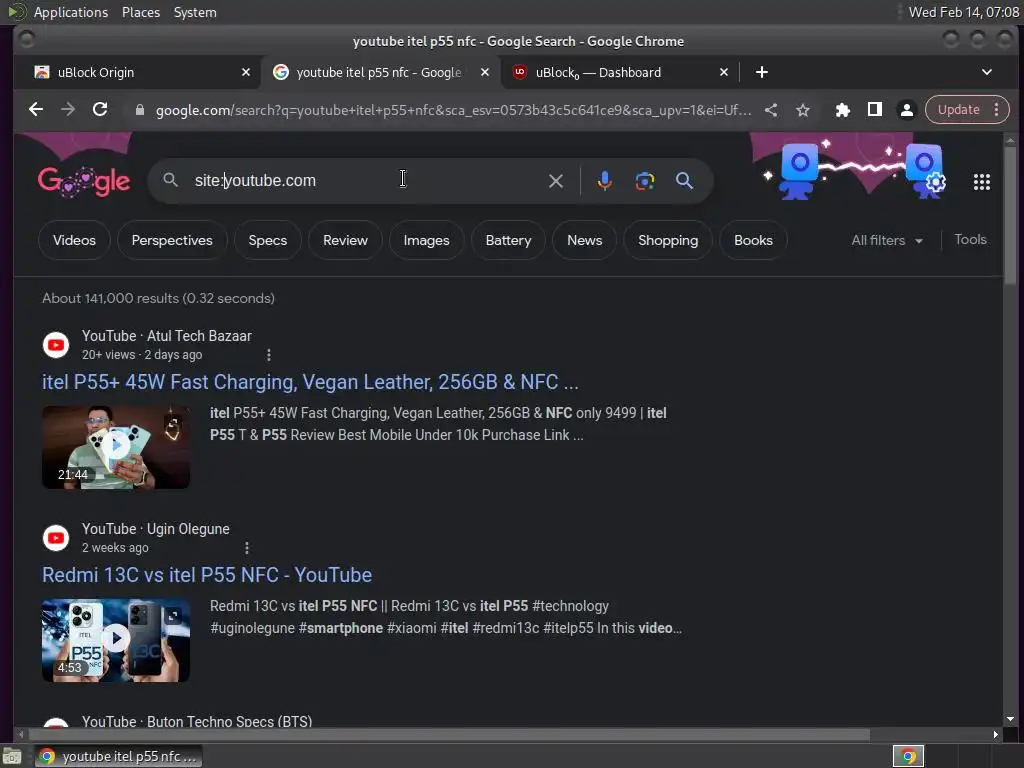Select the youtube itel p55 nfc tab
Screen dimensions: 1024x768
pyautogui.click(x=378, y=72)
